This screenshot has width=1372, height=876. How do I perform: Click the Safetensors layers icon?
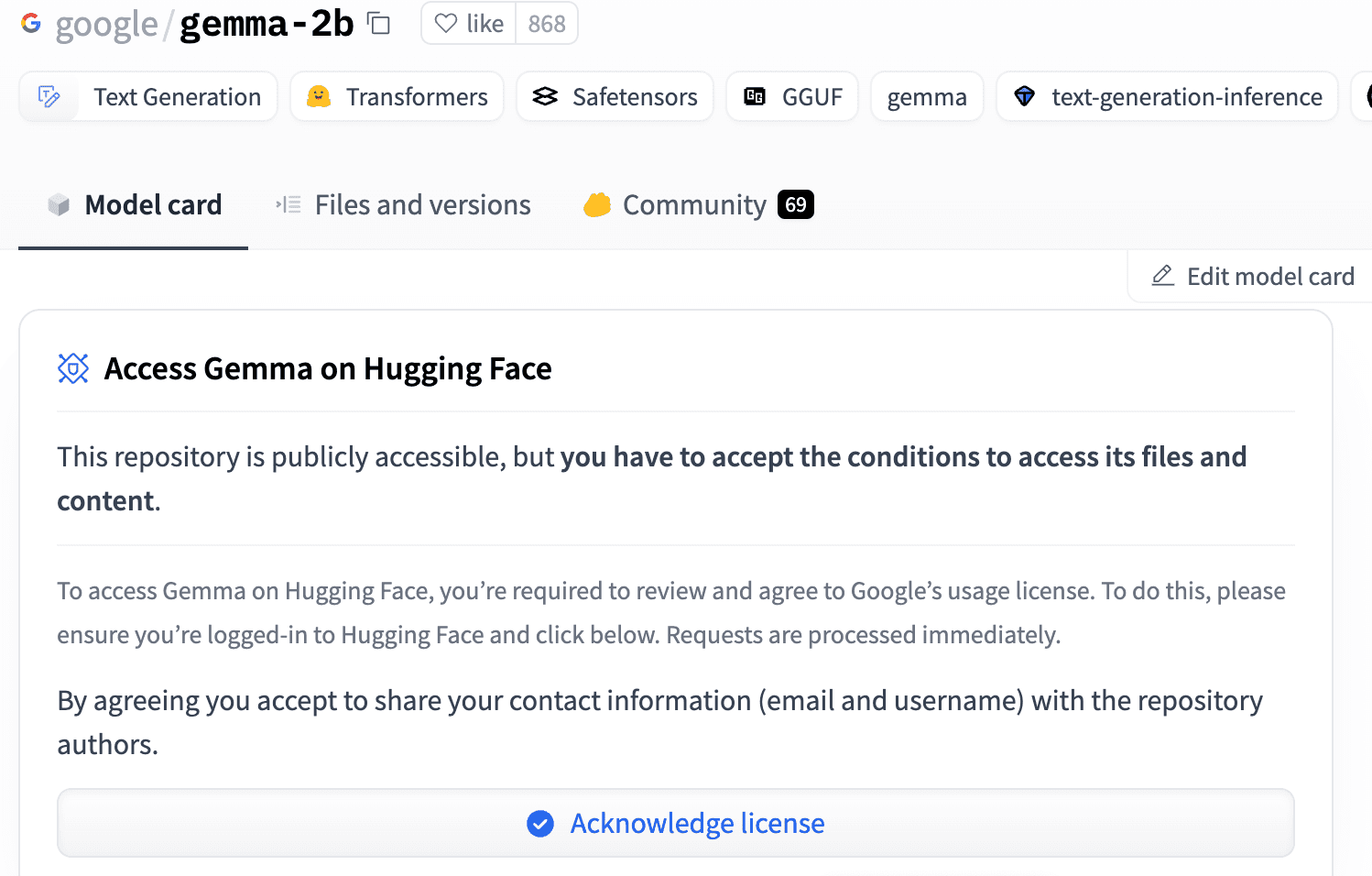click(545, 96)
